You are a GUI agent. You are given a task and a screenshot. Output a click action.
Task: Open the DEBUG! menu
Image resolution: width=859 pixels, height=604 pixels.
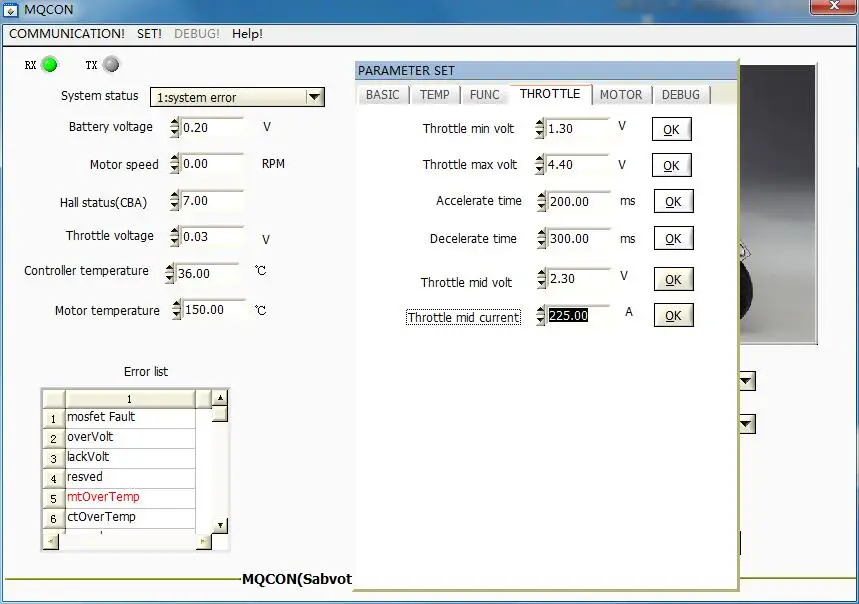197,33
